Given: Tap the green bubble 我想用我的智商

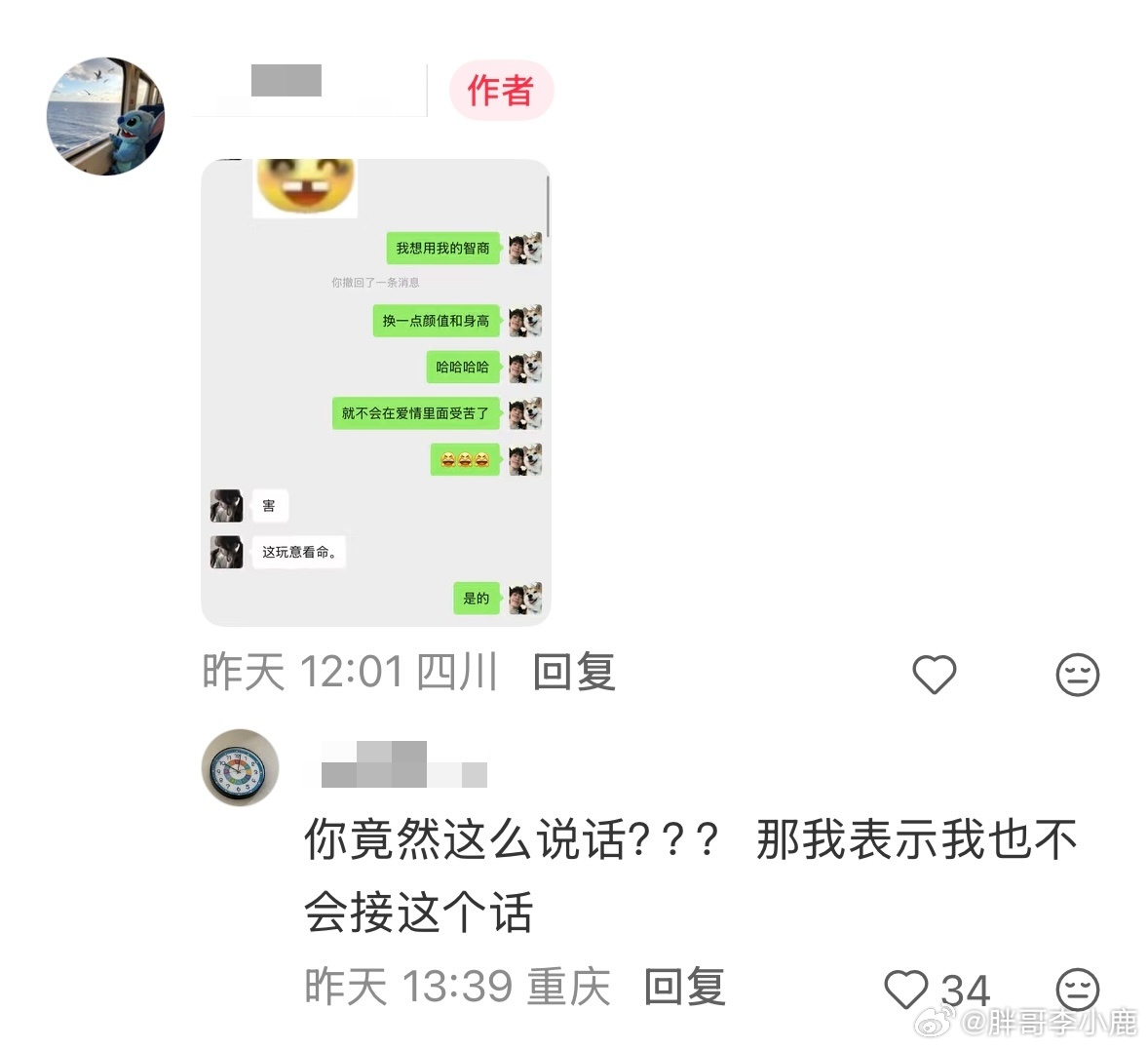Looking at the screenshot, I should (443, 249).
